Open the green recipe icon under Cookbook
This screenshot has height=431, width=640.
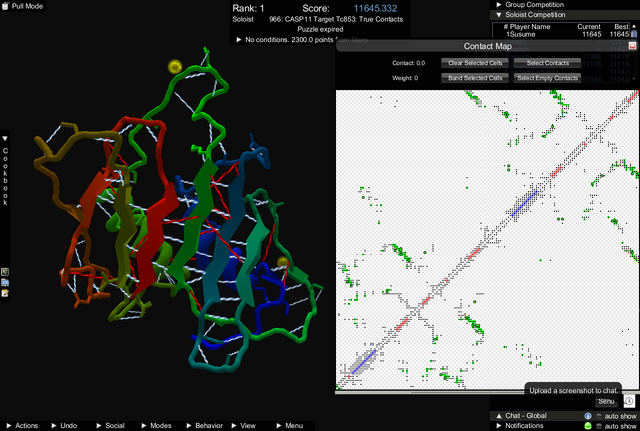pos(5,272)
